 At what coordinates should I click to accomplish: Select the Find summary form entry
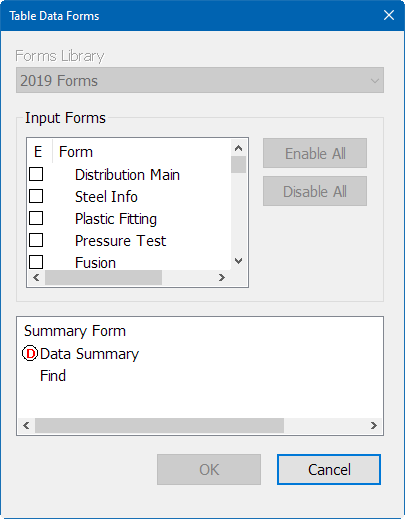(53, 376)
